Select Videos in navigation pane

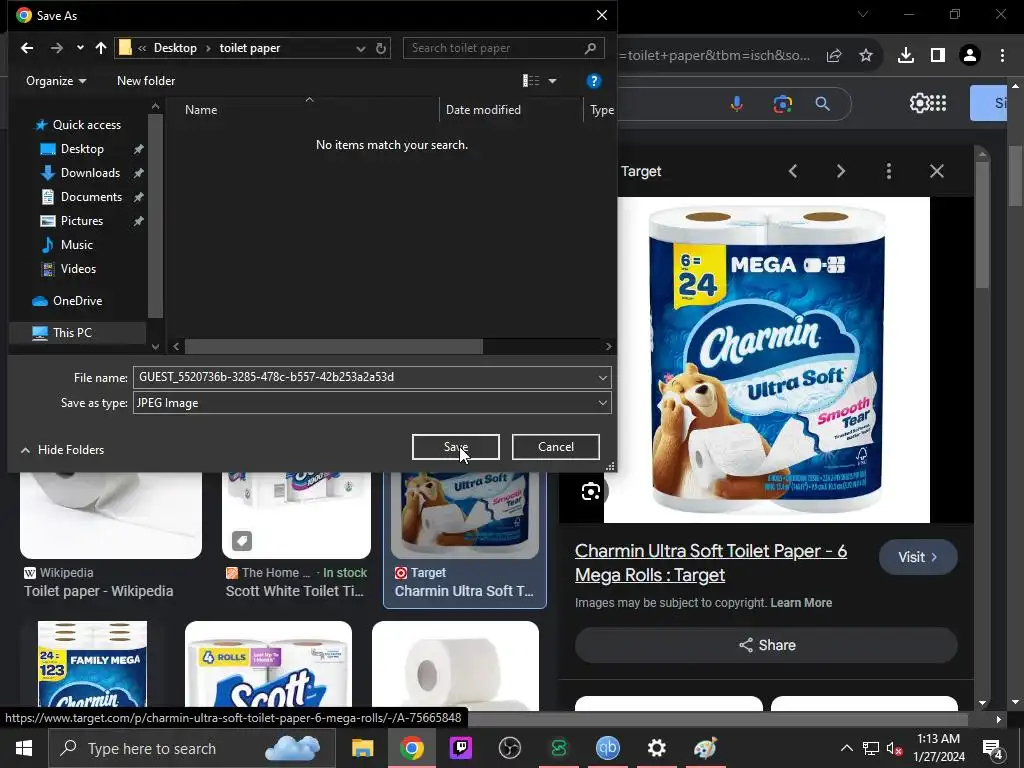(78, 269)
